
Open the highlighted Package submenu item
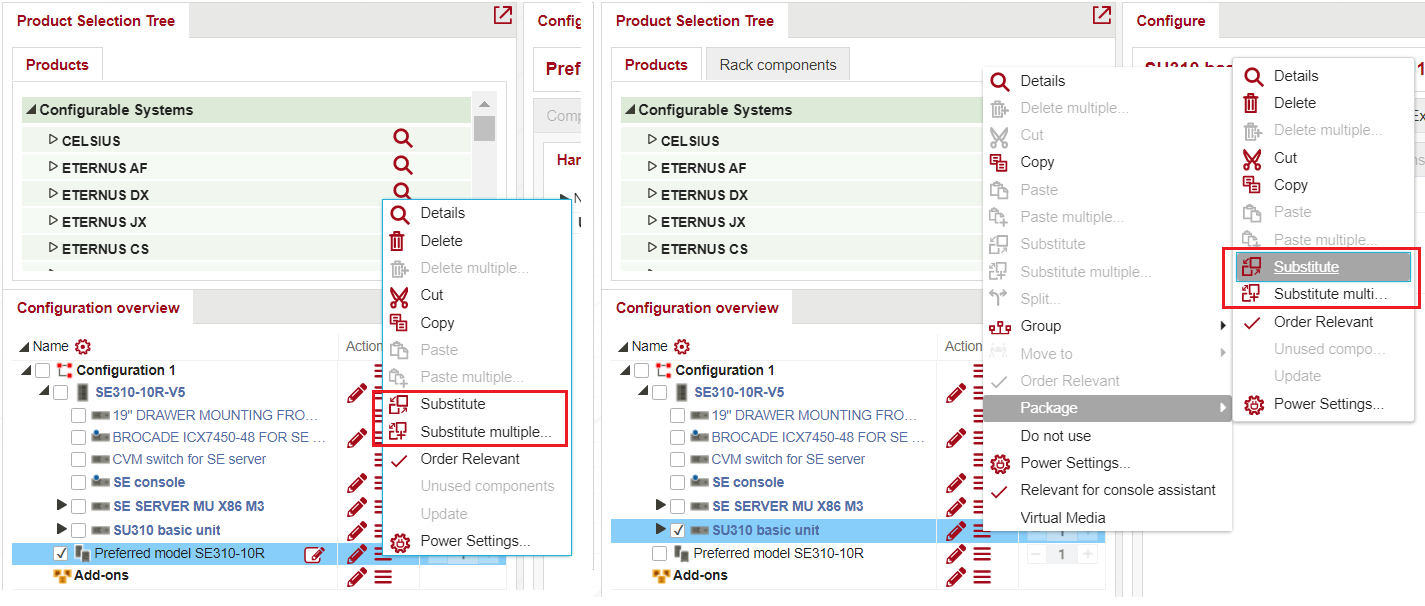point(1107,408)
